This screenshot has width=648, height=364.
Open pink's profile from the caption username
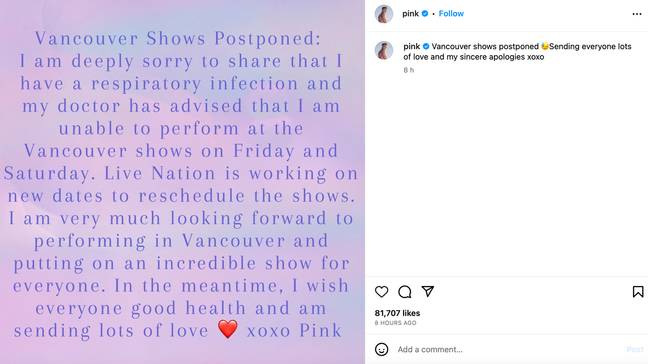click(x=412, y=46)
